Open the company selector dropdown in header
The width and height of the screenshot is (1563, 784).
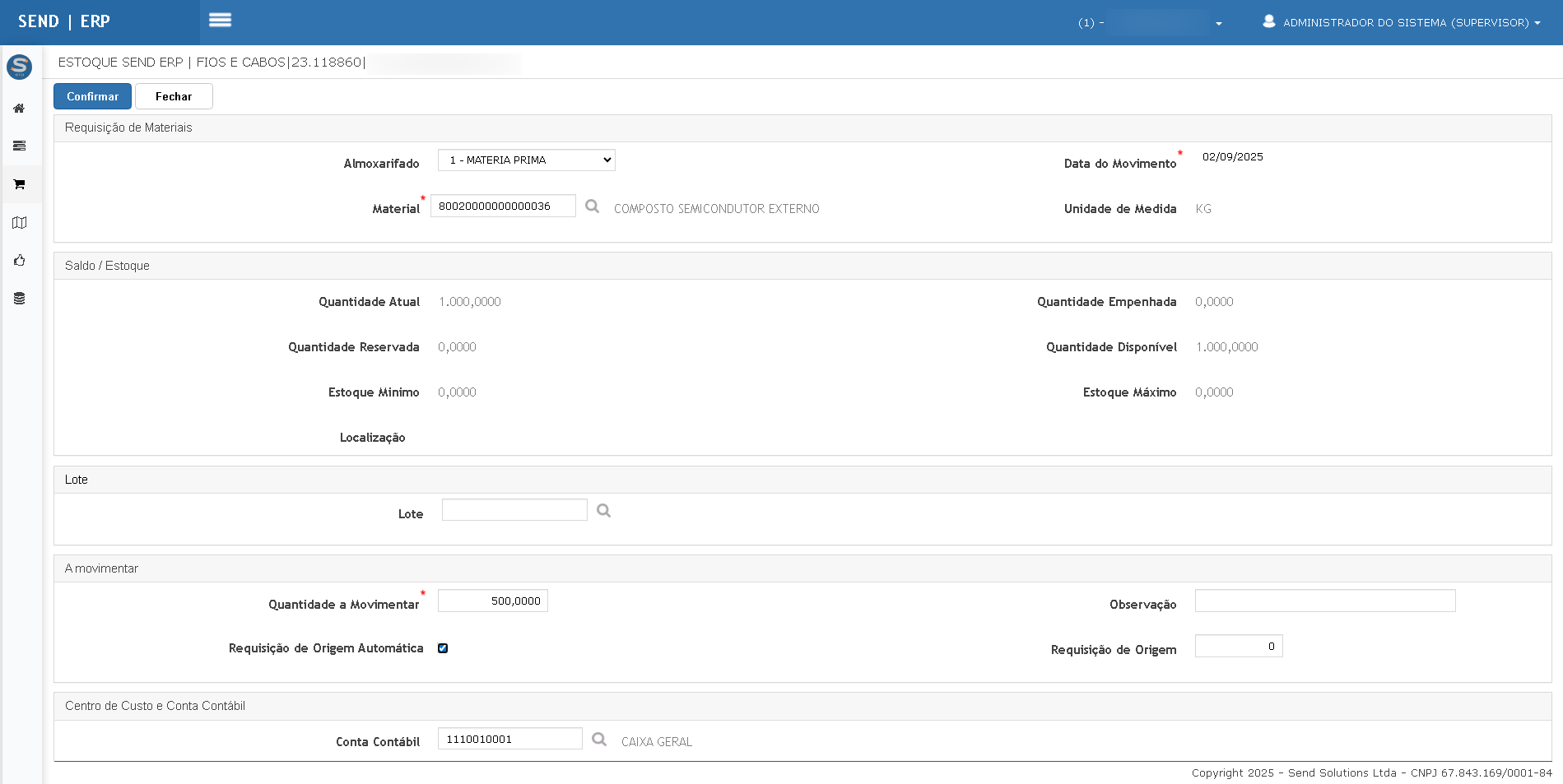coord(1151,23)
